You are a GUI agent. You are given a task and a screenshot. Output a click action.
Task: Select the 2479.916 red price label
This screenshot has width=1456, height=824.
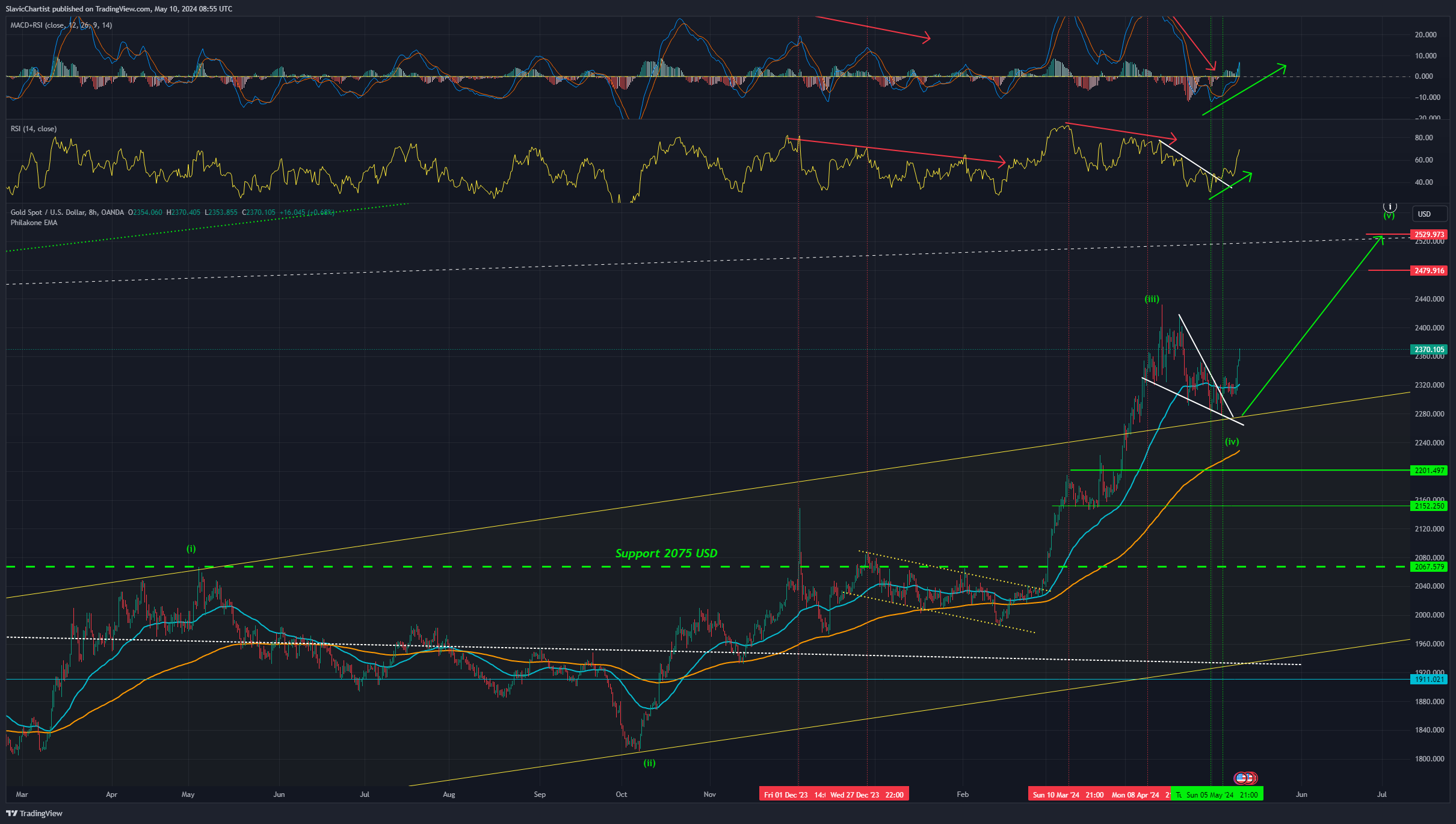pos(1429,271)
